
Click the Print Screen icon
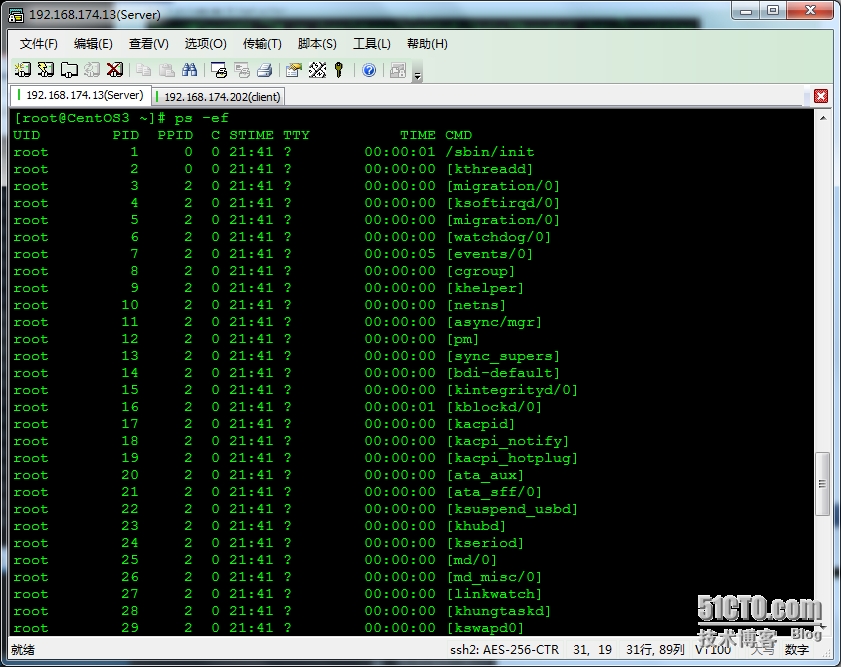219,70
